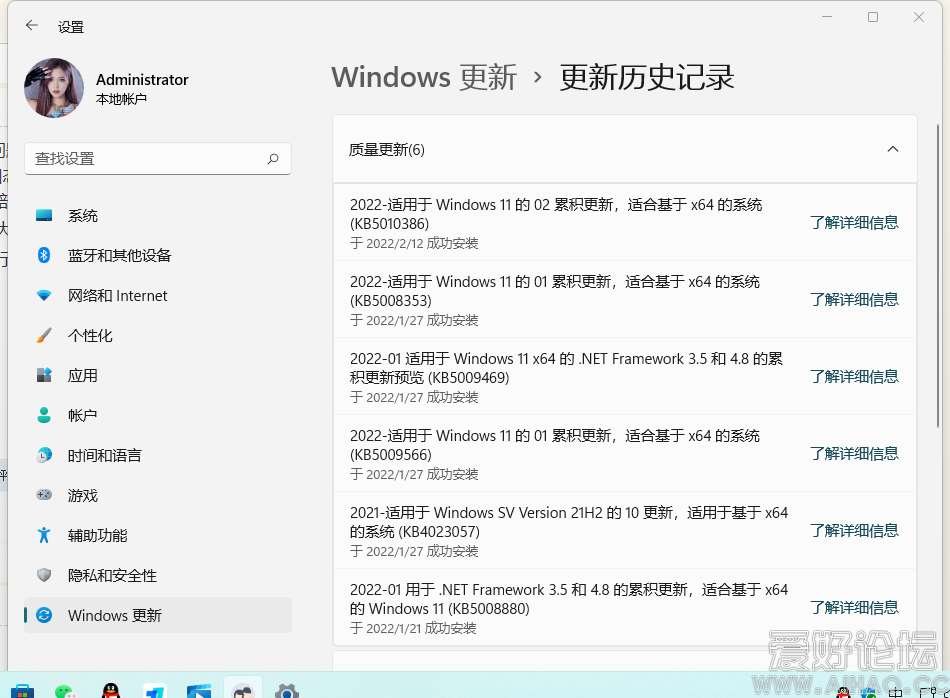This screenshot has width=950, height=698.
Task: Open 了解详细信息 for KB5010386
Action: (x=855, y=222)
